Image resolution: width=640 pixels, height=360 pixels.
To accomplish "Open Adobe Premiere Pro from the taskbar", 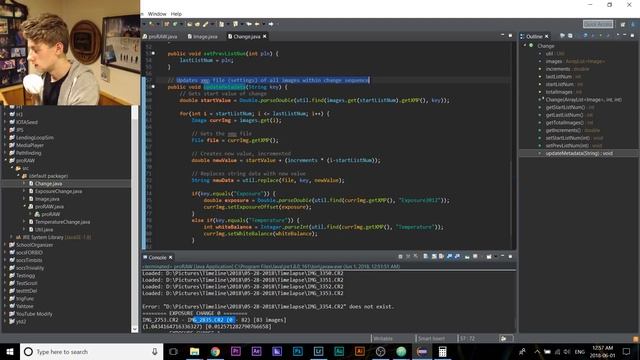I will pos(236,351).
